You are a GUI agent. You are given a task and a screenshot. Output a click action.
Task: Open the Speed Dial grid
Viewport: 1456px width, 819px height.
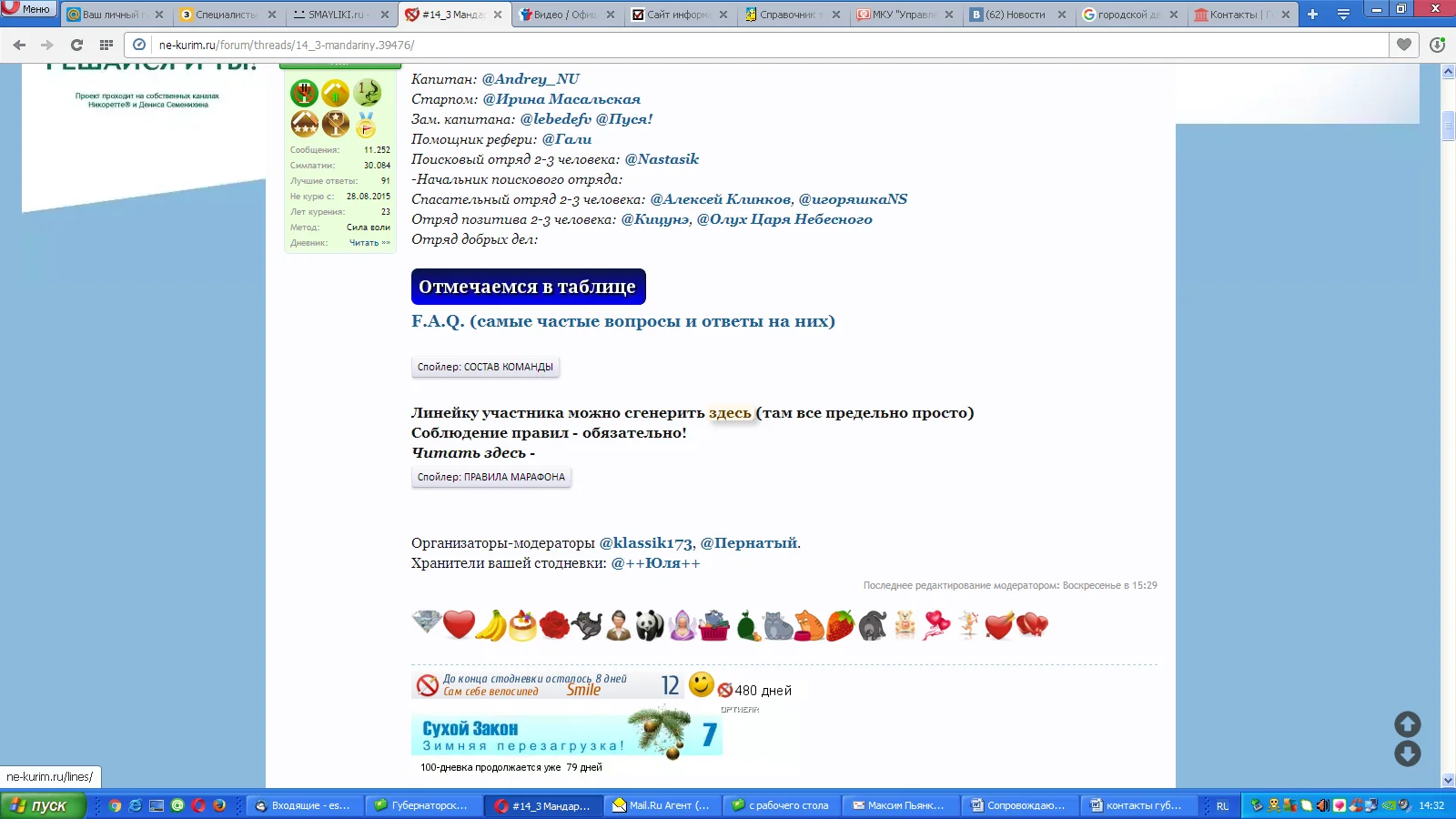pyautogui.click(x=106, y=45)
